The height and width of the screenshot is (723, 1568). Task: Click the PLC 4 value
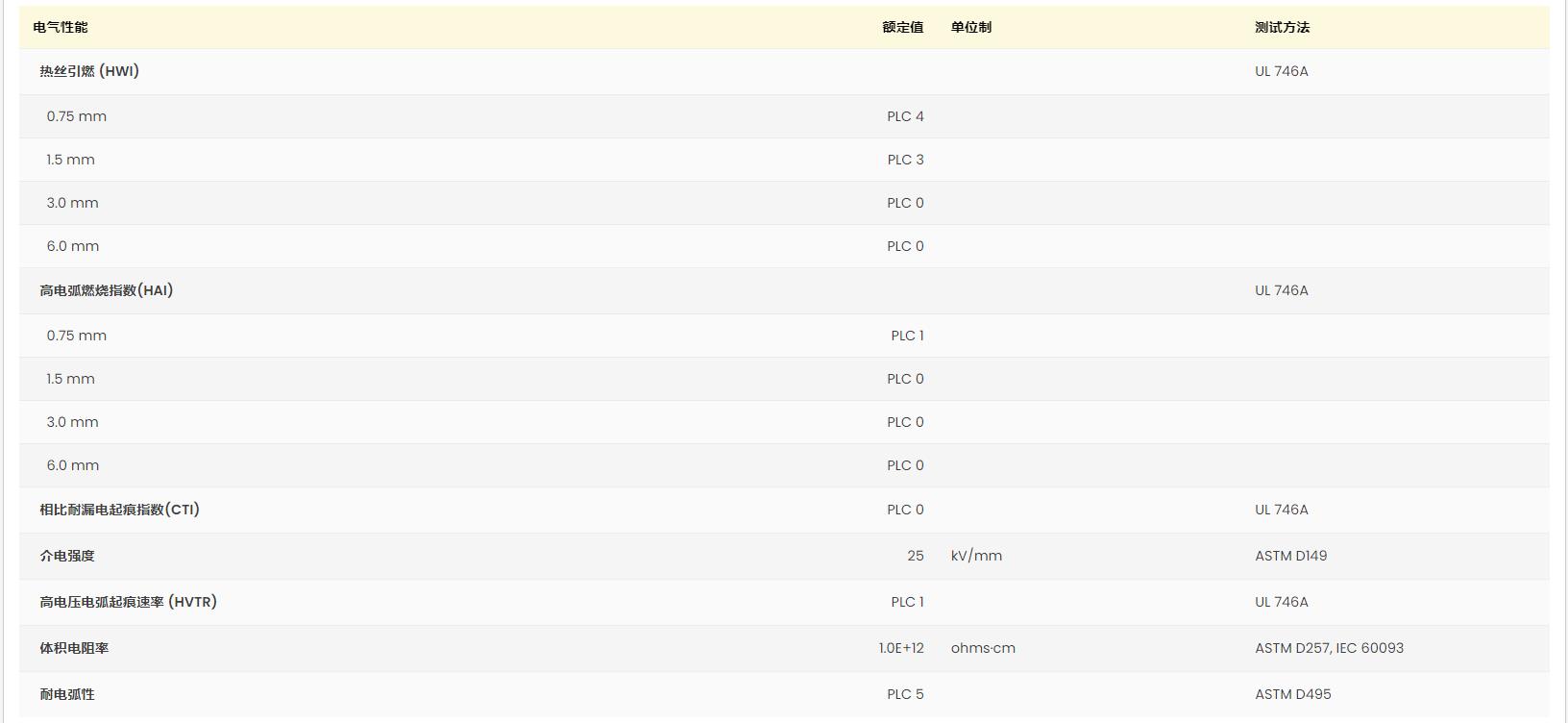905,116
